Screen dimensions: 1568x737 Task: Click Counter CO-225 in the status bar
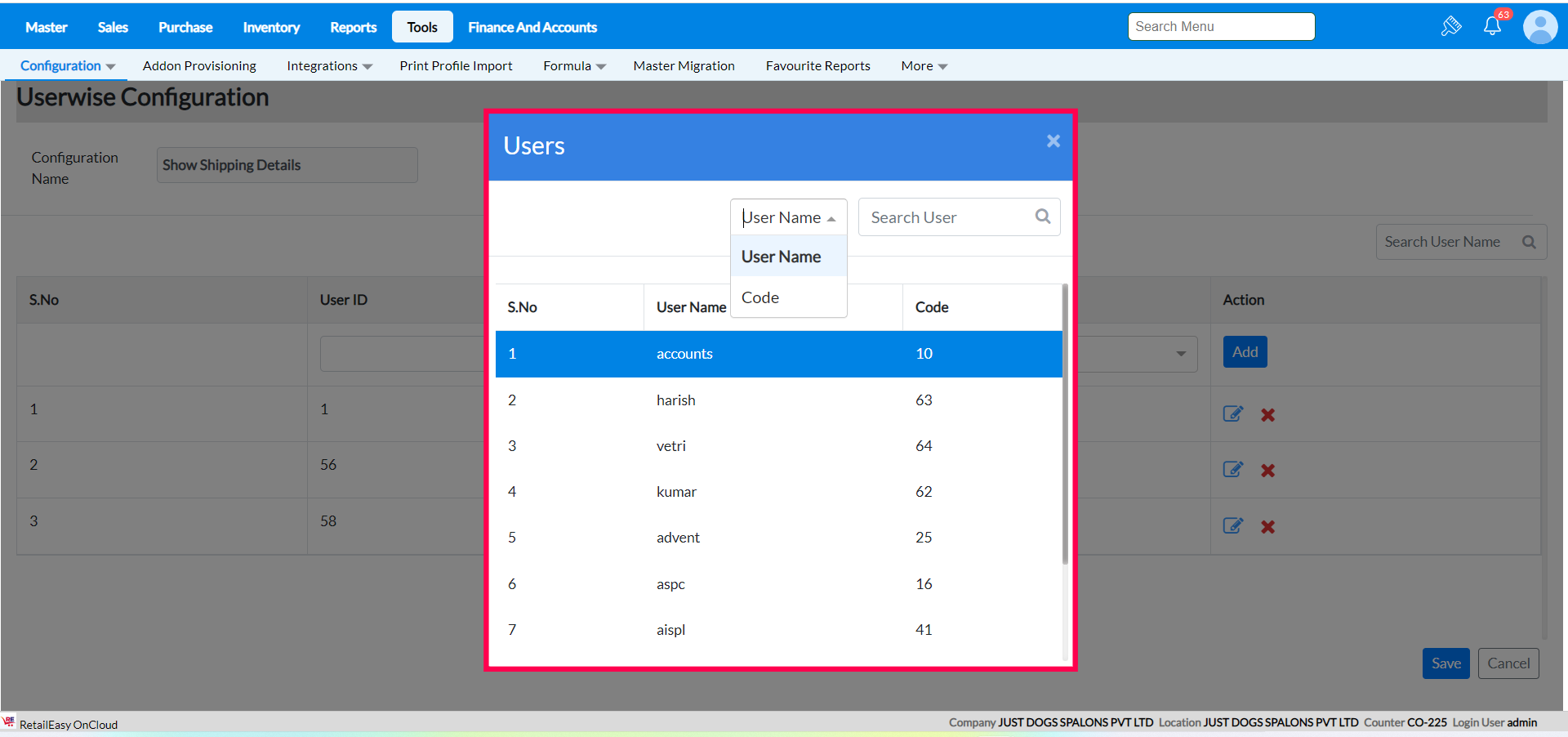[x=1405, y=722]
